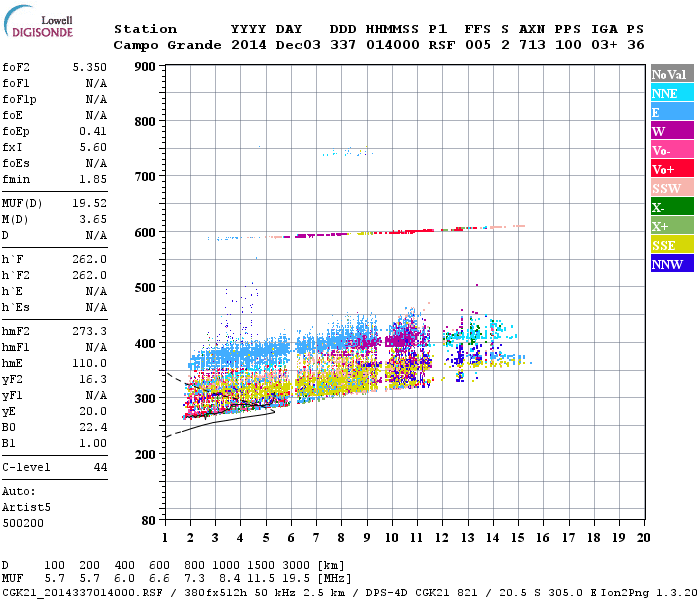700x600 pixels.
Task: Click the yE value 20.0
Action: pos(93,411)
